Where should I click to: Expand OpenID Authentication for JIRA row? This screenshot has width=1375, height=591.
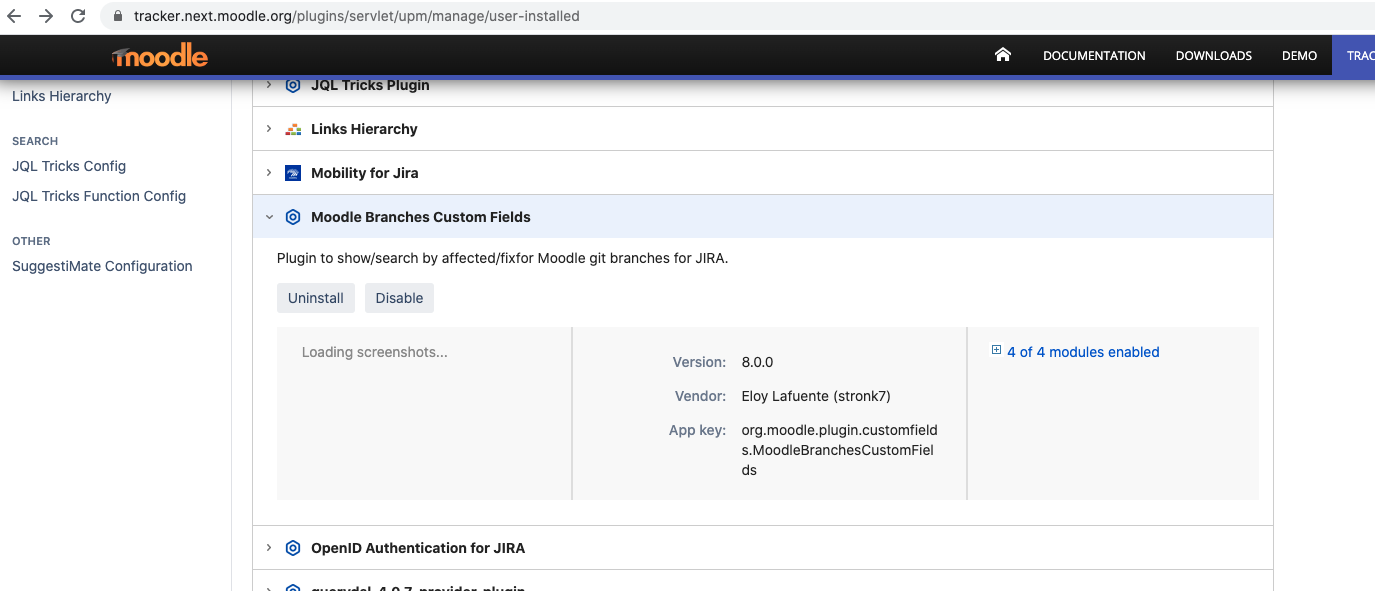(269, 548)
